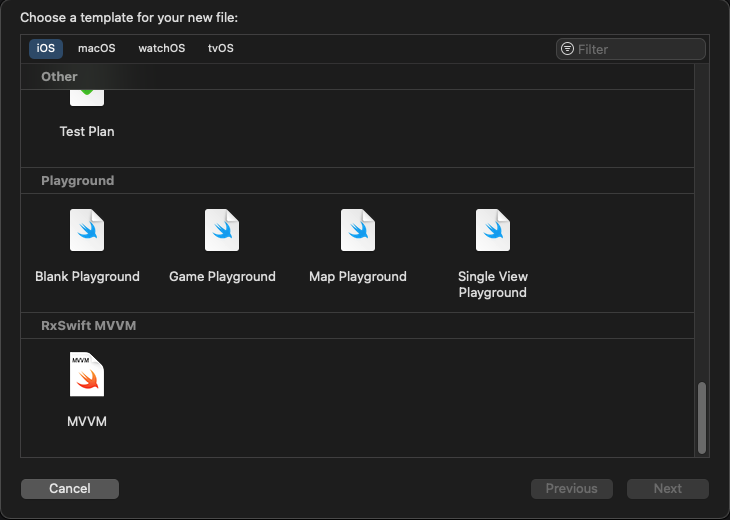Click the Game Playground label
The height and width of the screenshot is (520, 730).
(x=222, y=277)
